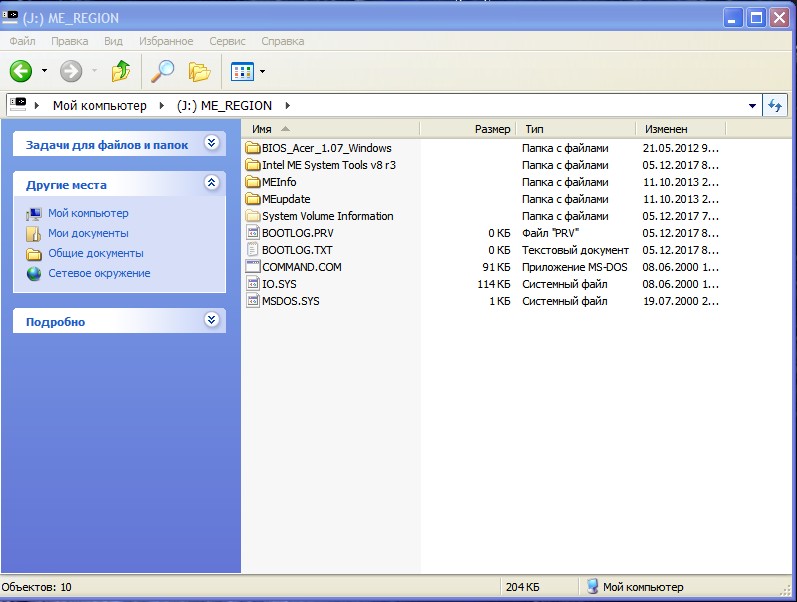This screenshot has height=602, width=797.
Task: Click the 21.05.2012 date cell
Action: pyautogui.click(x=681, y=148)
